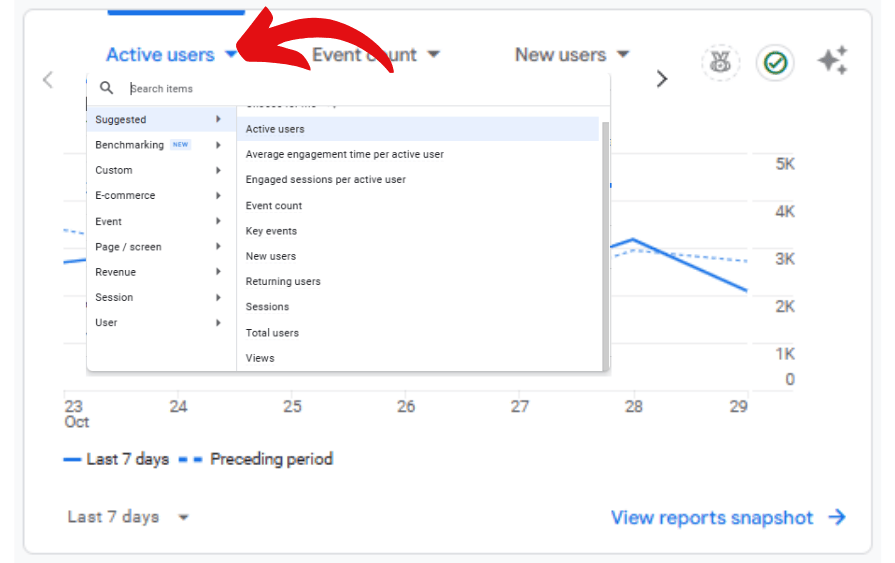This screenshot has height=563, width=895.
Task: Open the View reports snapshot link
Action: tap(712, 517)
